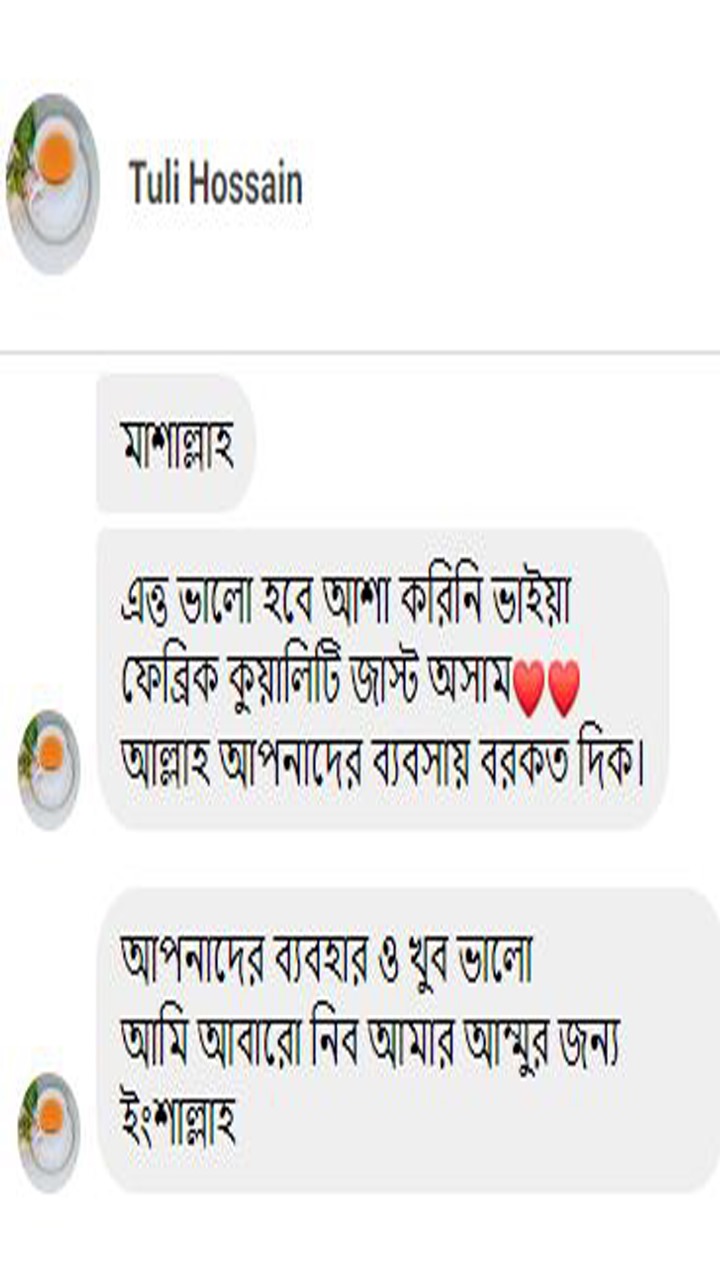Click the word Tuli in the header
720x1280 pixels.
click(158, 184)
